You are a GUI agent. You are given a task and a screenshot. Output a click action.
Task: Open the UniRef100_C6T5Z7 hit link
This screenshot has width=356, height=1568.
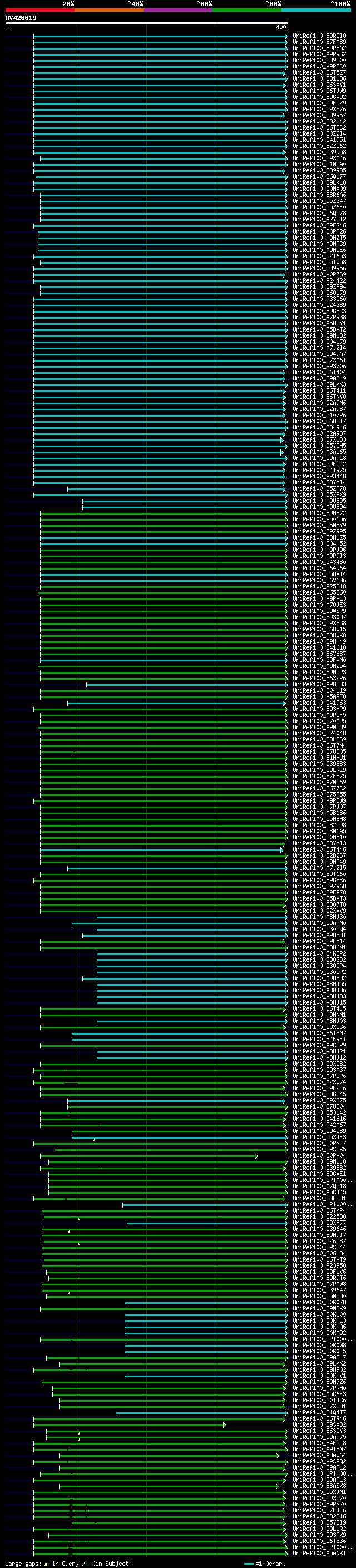click(319, 72)
